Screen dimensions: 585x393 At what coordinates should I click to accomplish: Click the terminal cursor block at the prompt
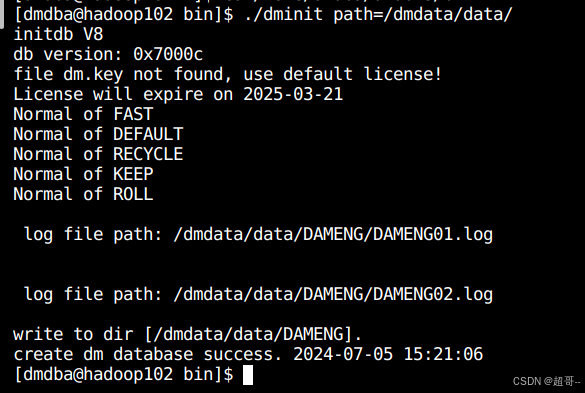pyautogui.click(x=248, y=374)
